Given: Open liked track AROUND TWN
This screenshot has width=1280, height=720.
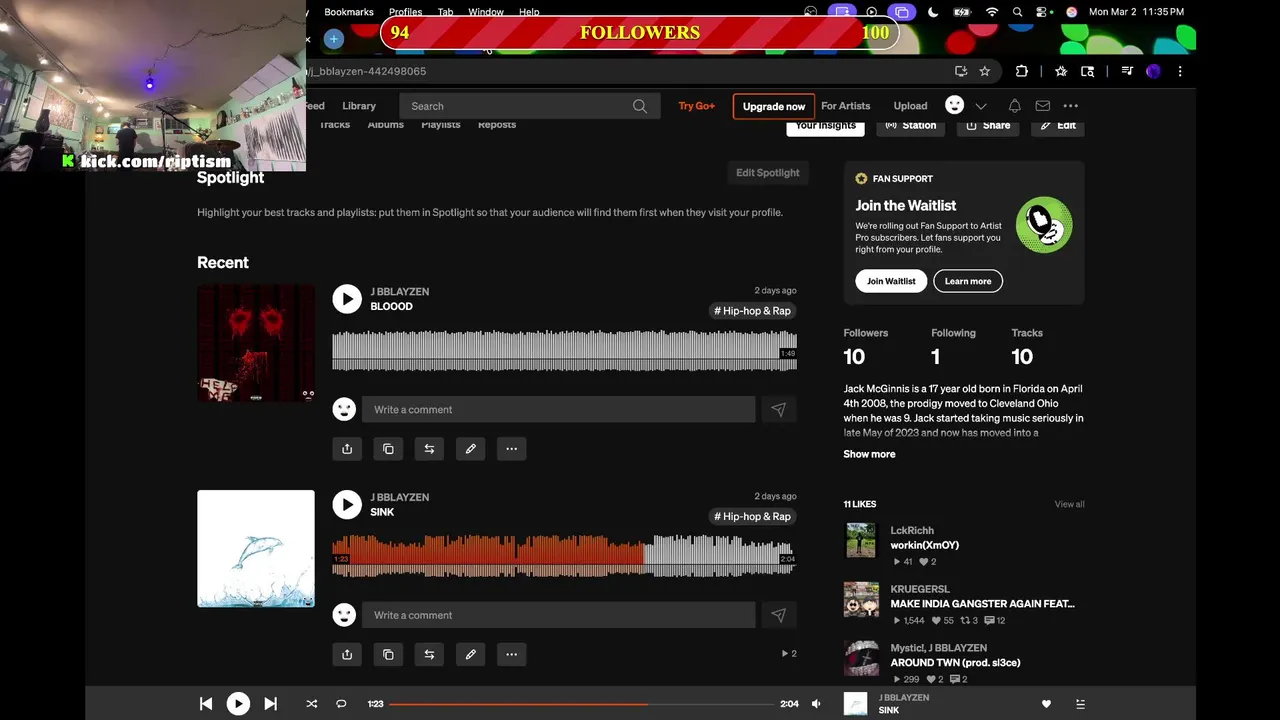Looking at the screenshot, I should [x=955, y=662].
